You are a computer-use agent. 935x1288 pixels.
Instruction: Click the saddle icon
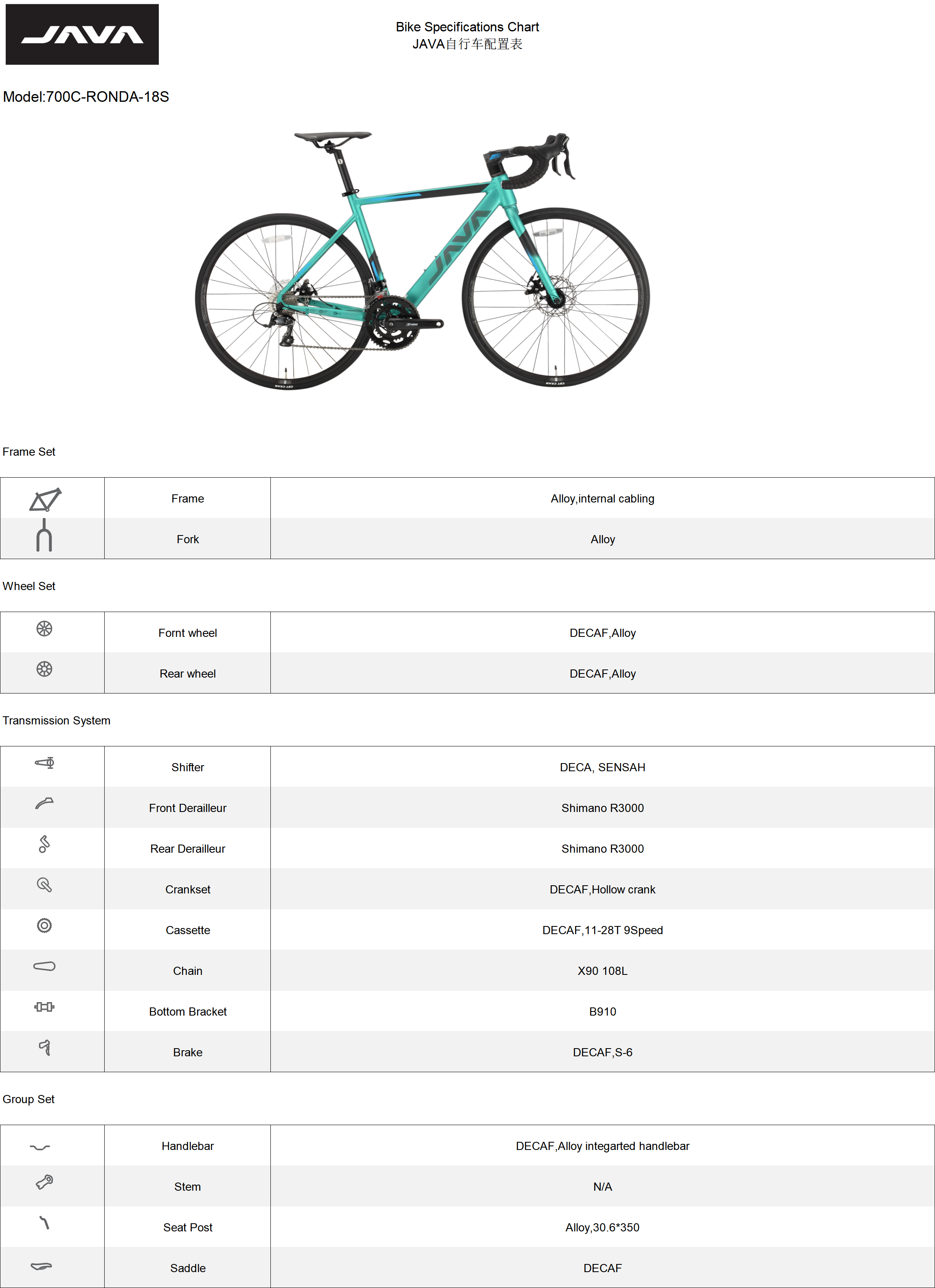[41, 1266]
